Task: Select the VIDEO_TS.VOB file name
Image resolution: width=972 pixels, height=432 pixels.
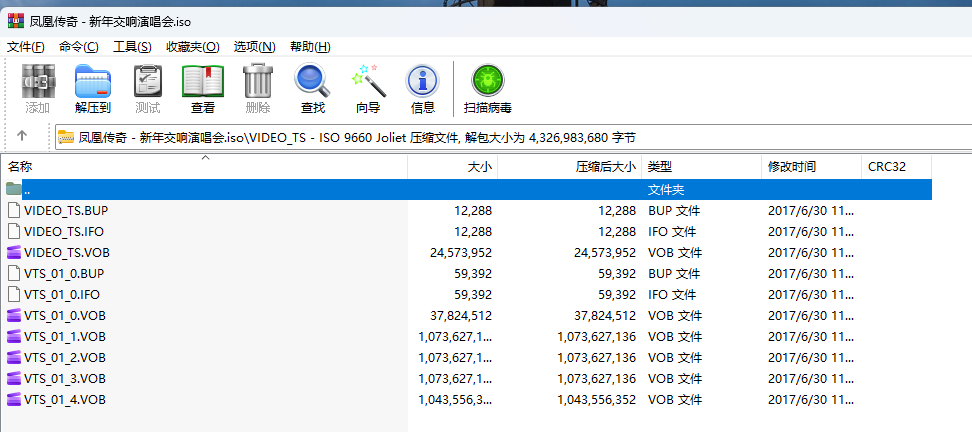Action: pos(67,253)
